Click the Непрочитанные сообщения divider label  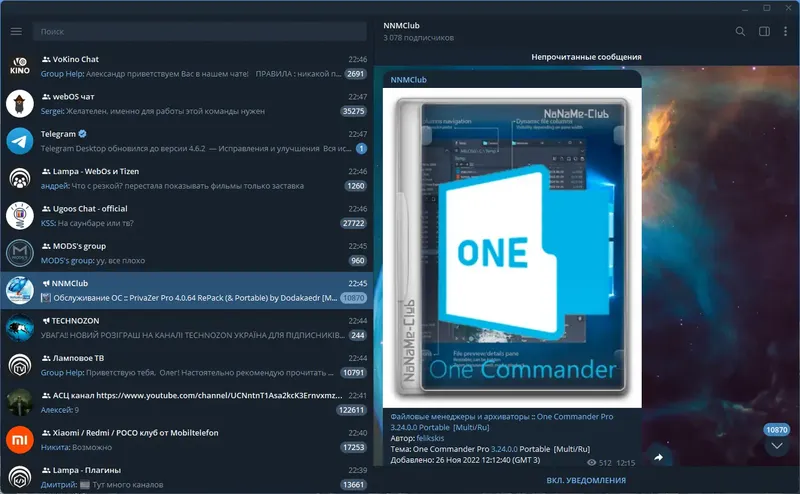point(586,57)
